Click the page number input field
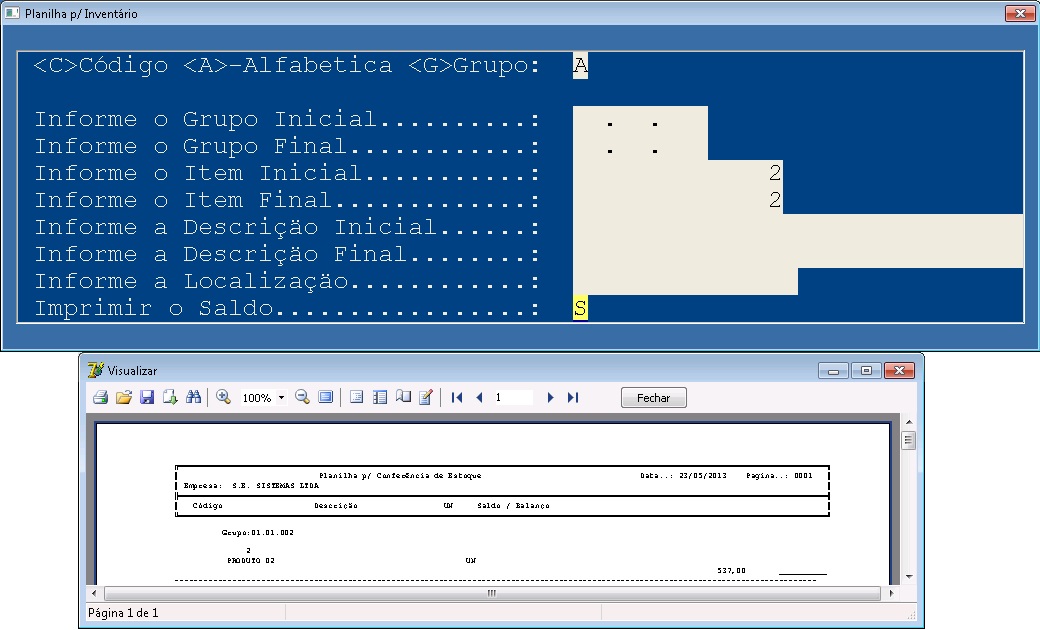This screenshot has width=1040, height=630. tap(514, 398)
